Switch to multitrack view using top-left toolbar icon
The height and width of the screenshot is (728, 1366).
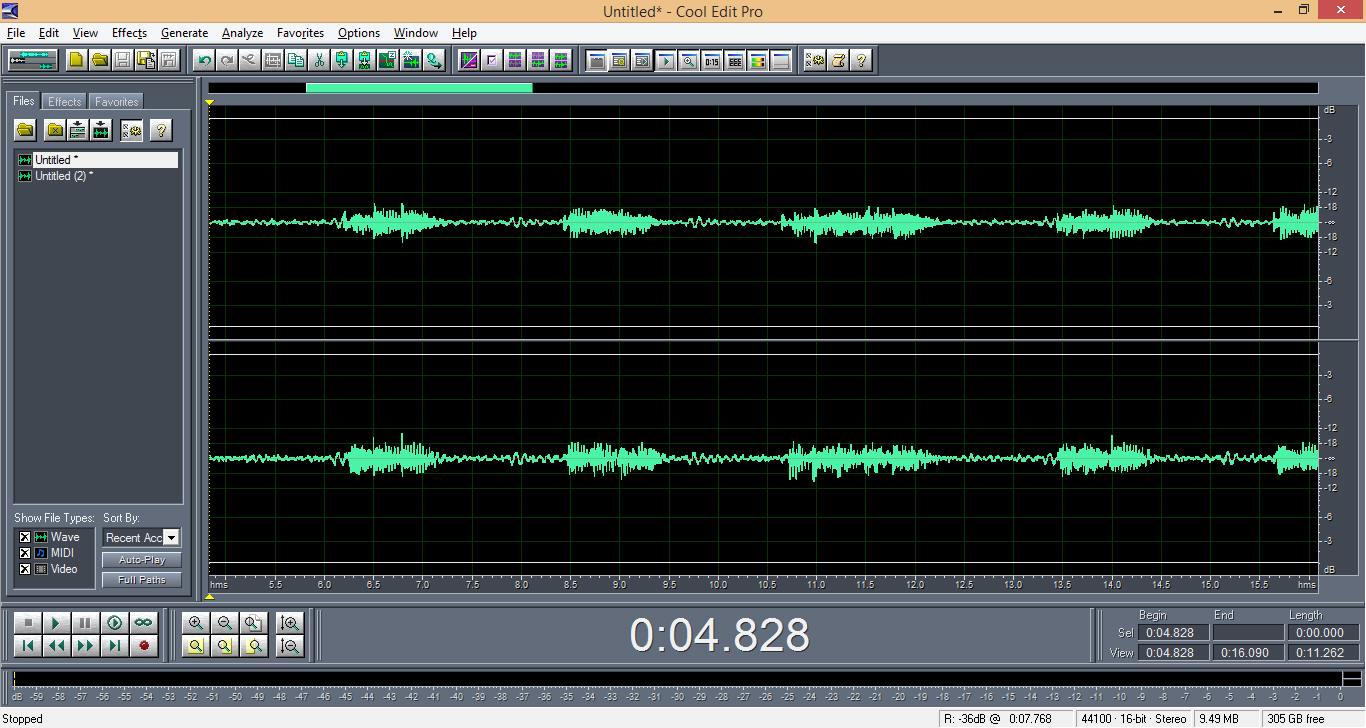(33, 60)
